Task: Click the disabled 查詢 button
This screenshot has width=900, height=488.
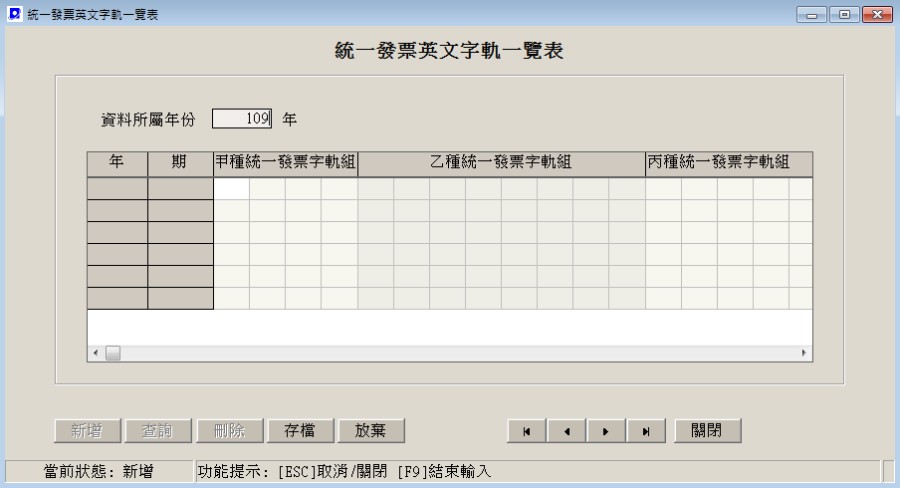Action: tap(158, 431)
